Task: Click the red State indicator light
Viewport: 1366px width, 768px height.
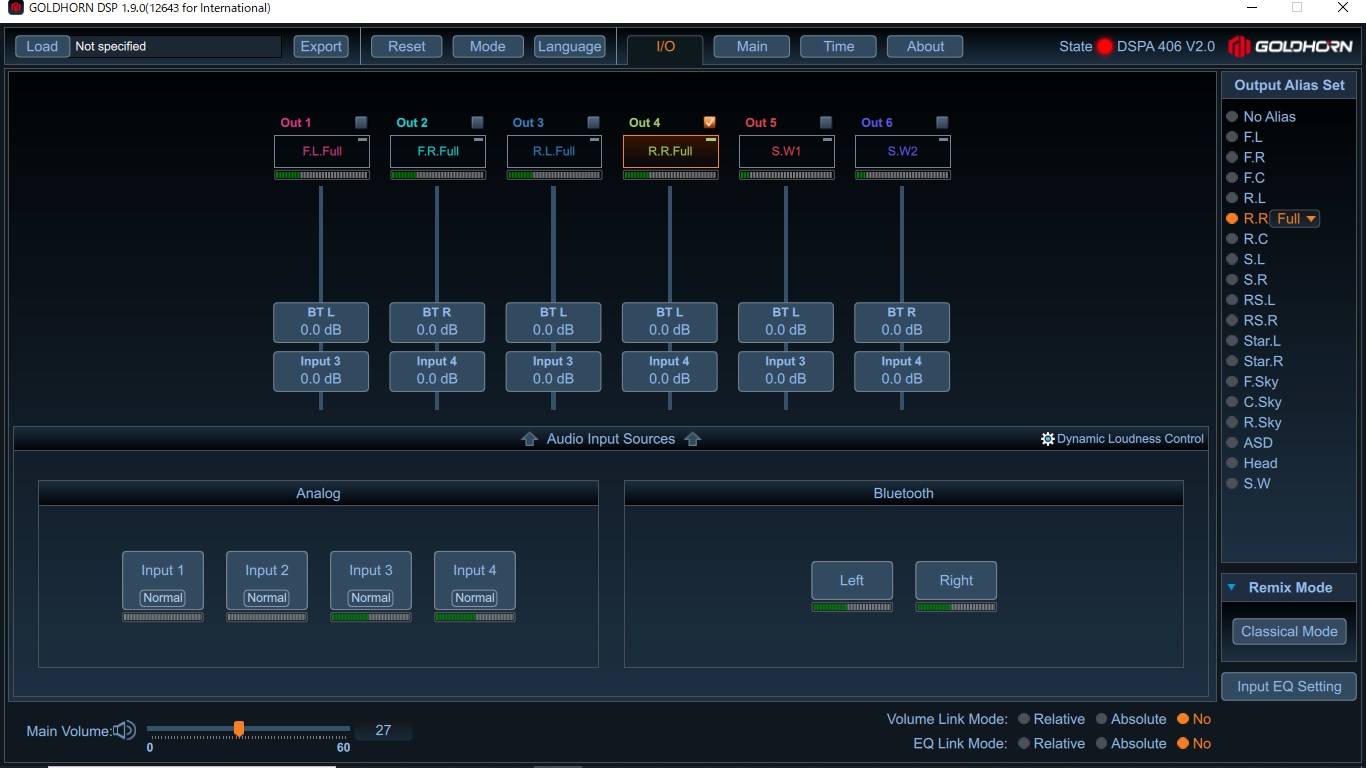Action: click(x=1104, y=46)
